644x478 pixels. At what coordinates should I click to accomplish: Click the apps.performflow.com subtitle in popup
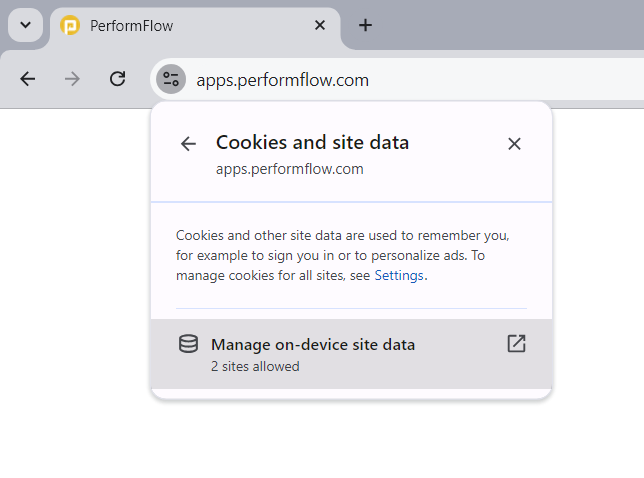click(290, 169)
